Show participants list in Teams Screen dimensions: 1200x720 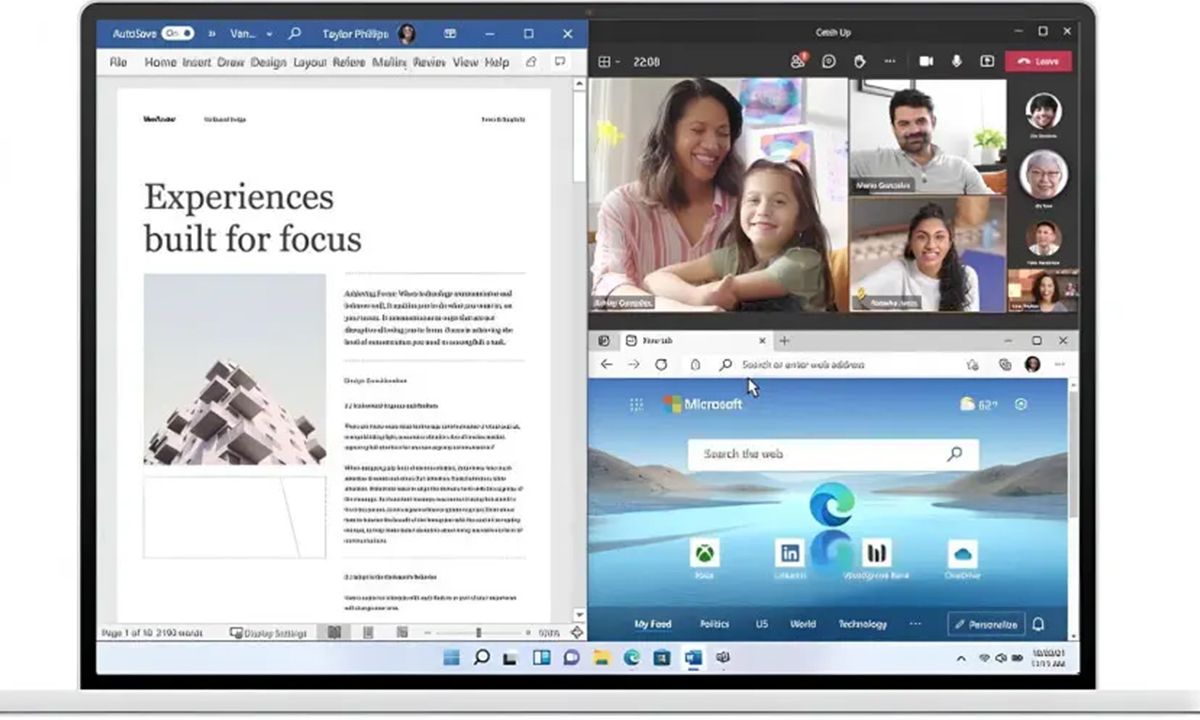tap(798, 61)
